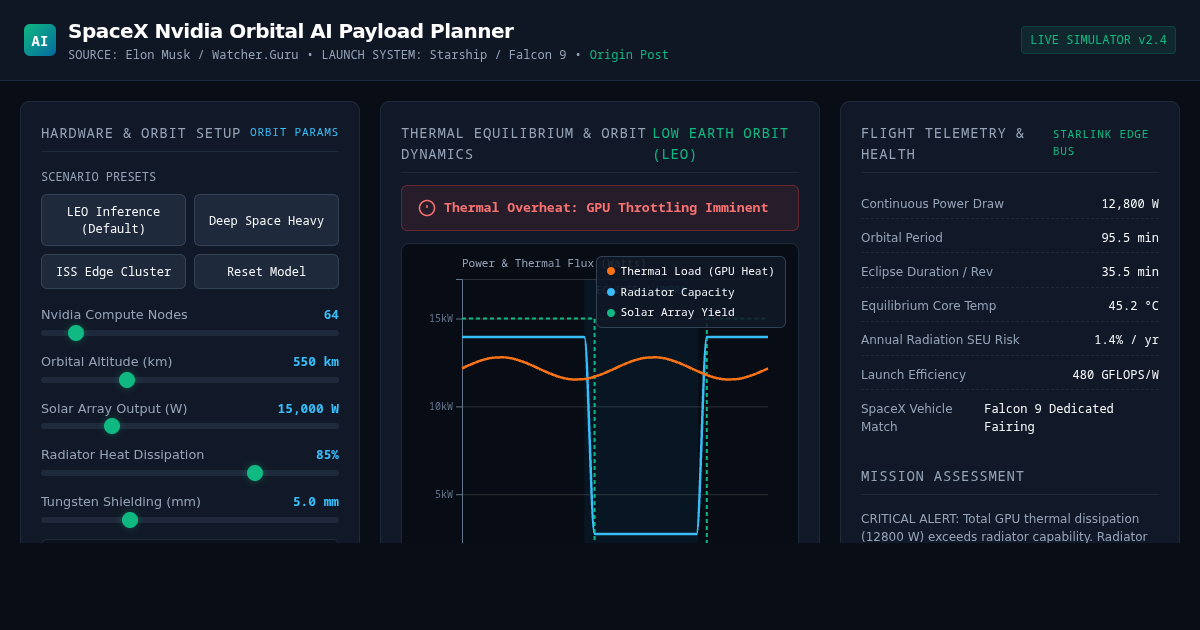Click the LIVE SIMULATOR v2.4 badge
The width and height of the screenshot is (1200, 630).
(x=1098, y=40)
